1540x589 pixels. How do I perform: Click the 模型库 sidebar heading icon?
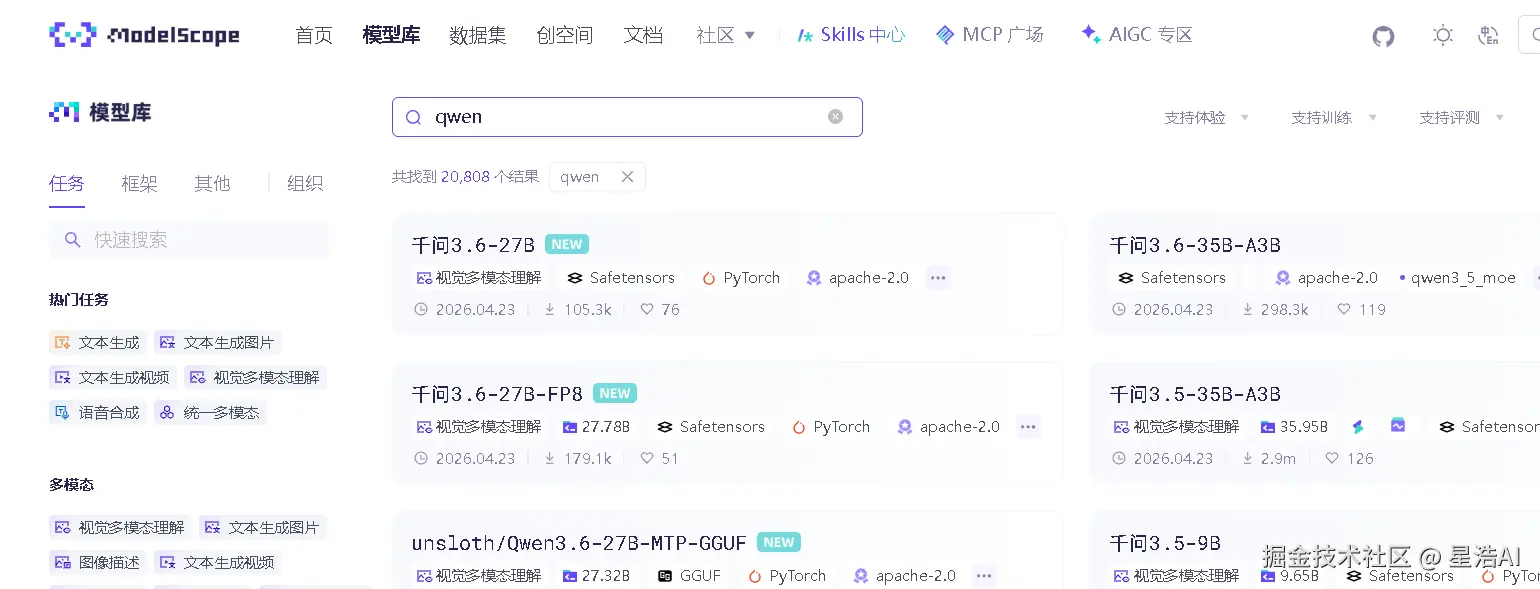pos(64,112)
